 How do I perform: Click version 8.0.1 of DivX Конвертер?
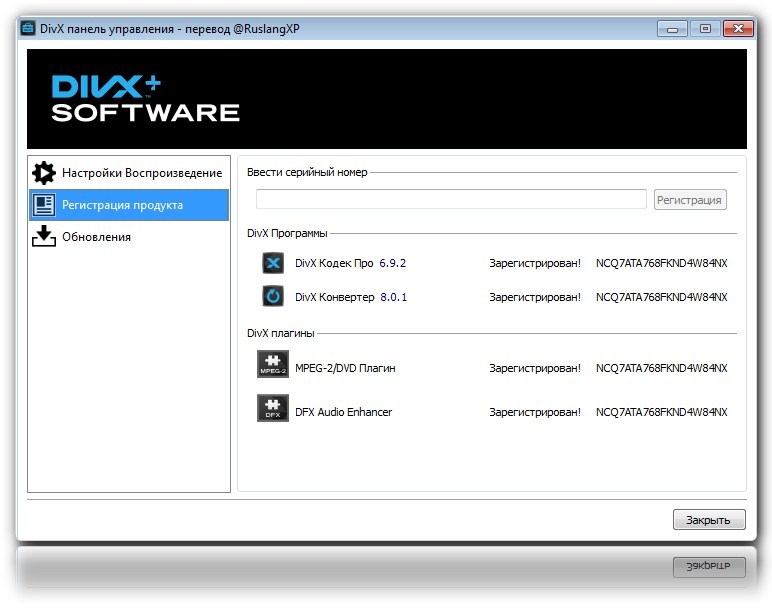[393, 297]
